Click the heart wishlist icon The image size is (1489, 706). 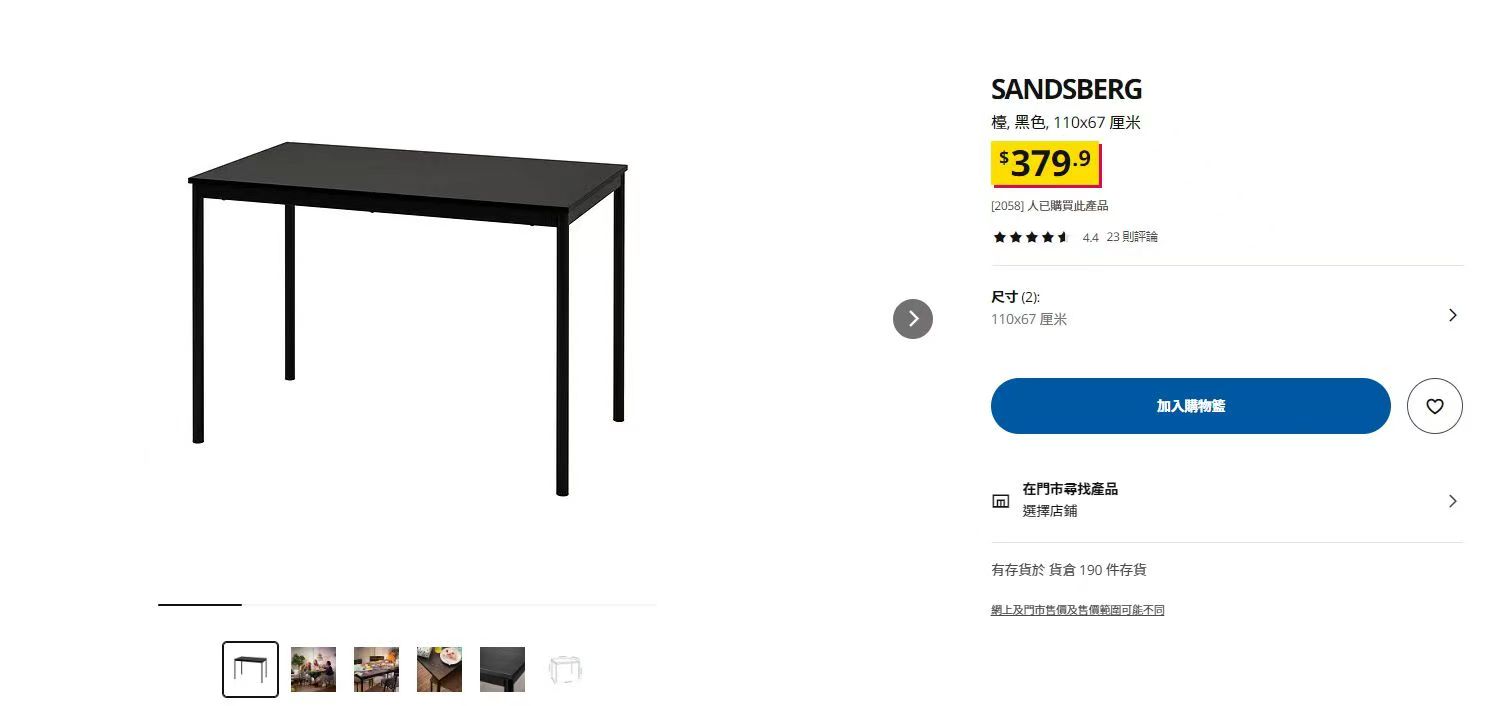click(1434, 406)
